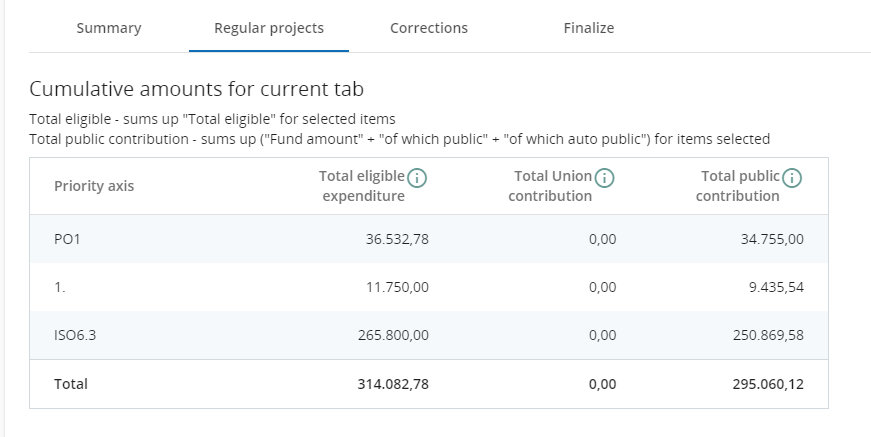Click info icon beside Total Union contribution
871x437 pixels.
[604, 178]
